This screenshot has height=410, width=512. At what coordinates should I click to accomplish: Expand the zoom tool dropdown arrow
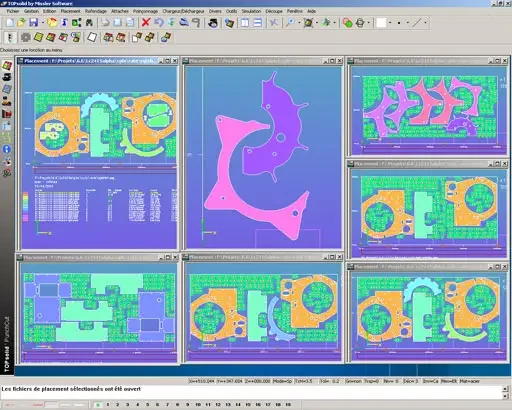pyautogui.click(x=299, y=23)
